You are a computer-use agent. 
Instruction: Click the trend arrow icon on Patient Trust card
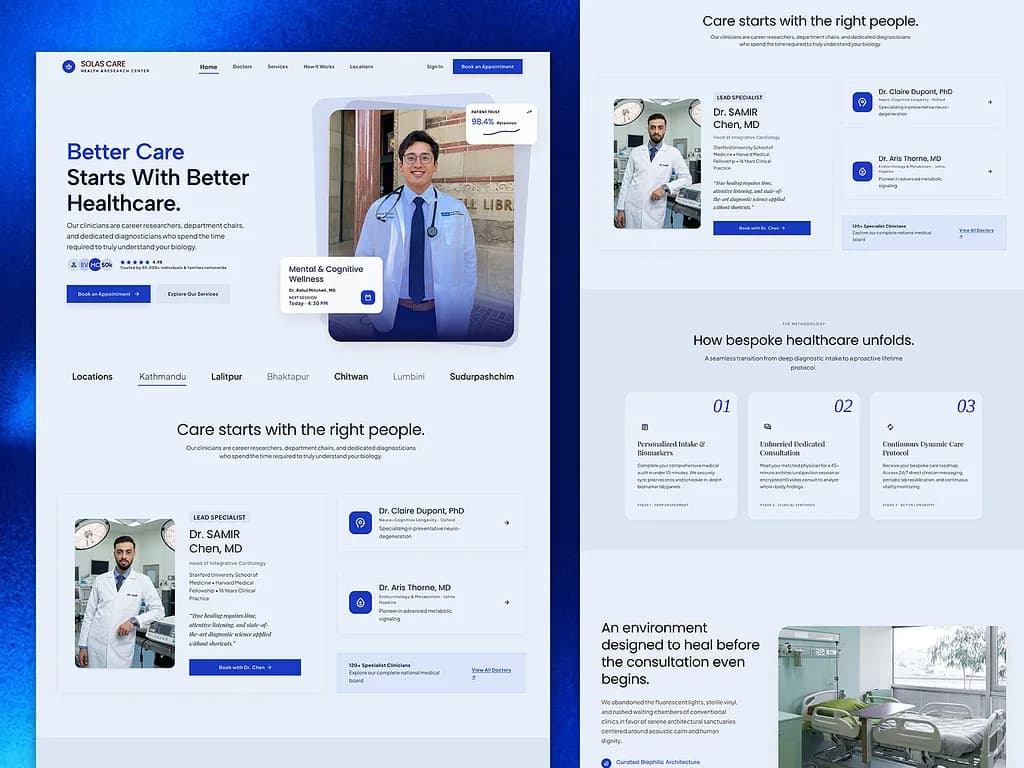pos(529,112)
